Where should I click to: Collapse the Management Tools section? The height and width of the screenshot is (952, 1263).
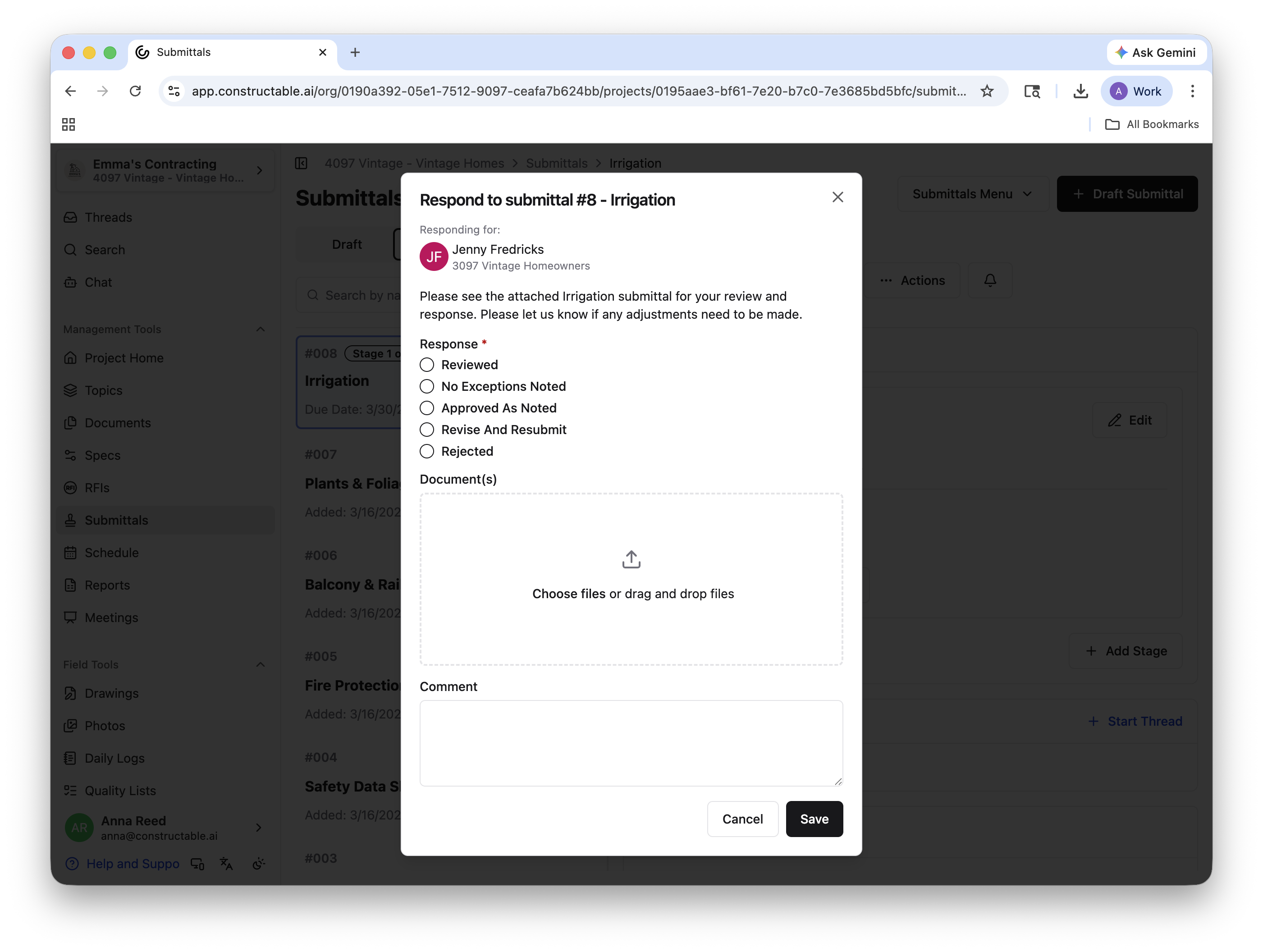coord(261,330)
